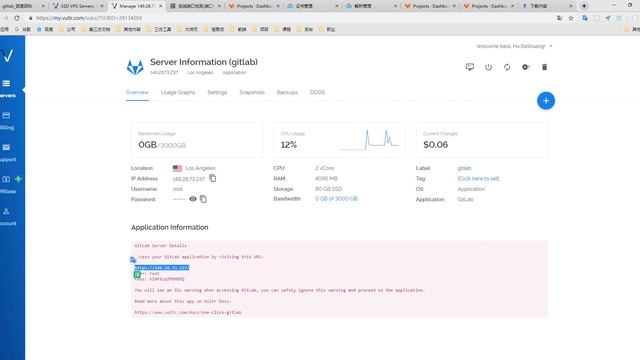640x360 pixels.
Task: Copy the password with the clipboard icon
Action: point(203,199)
